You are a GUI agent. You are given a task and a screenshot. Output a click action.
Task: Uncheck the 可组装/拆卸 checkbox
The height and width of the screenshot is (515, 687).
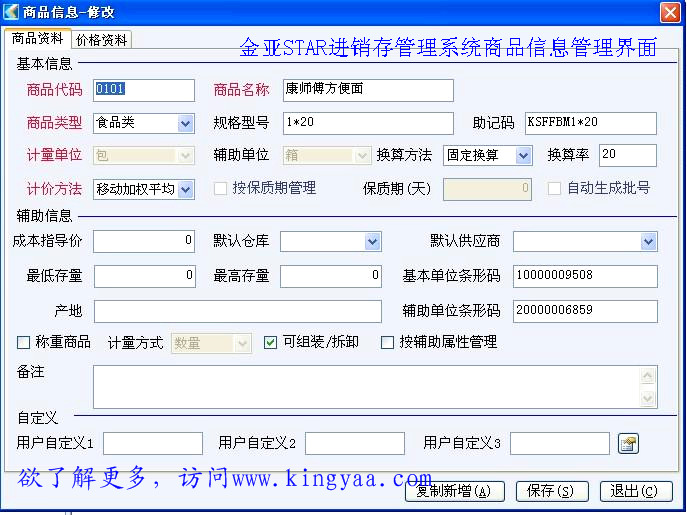click(271, 343)
